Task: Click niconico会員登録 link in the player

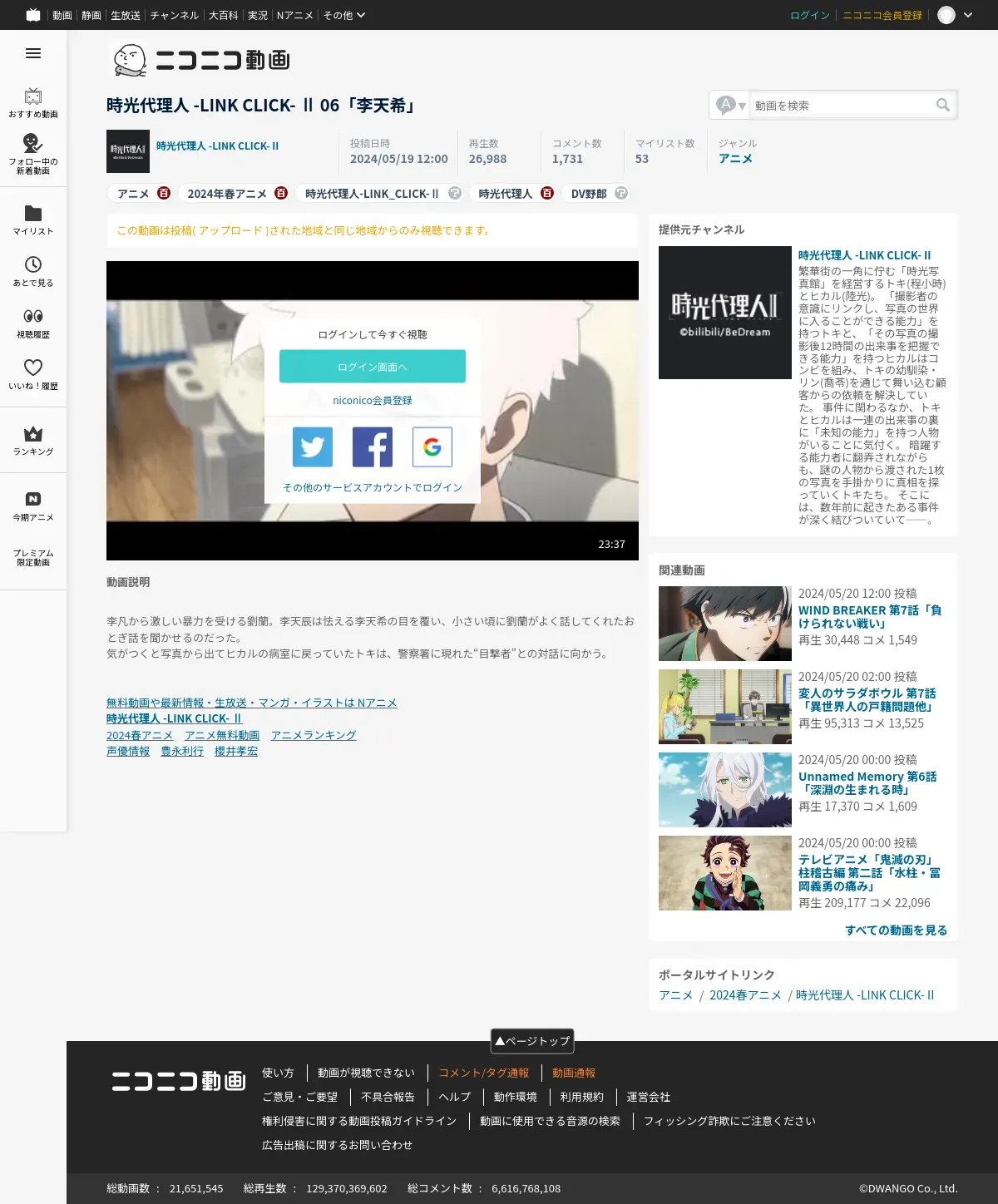Action: (x=373, y=400)
